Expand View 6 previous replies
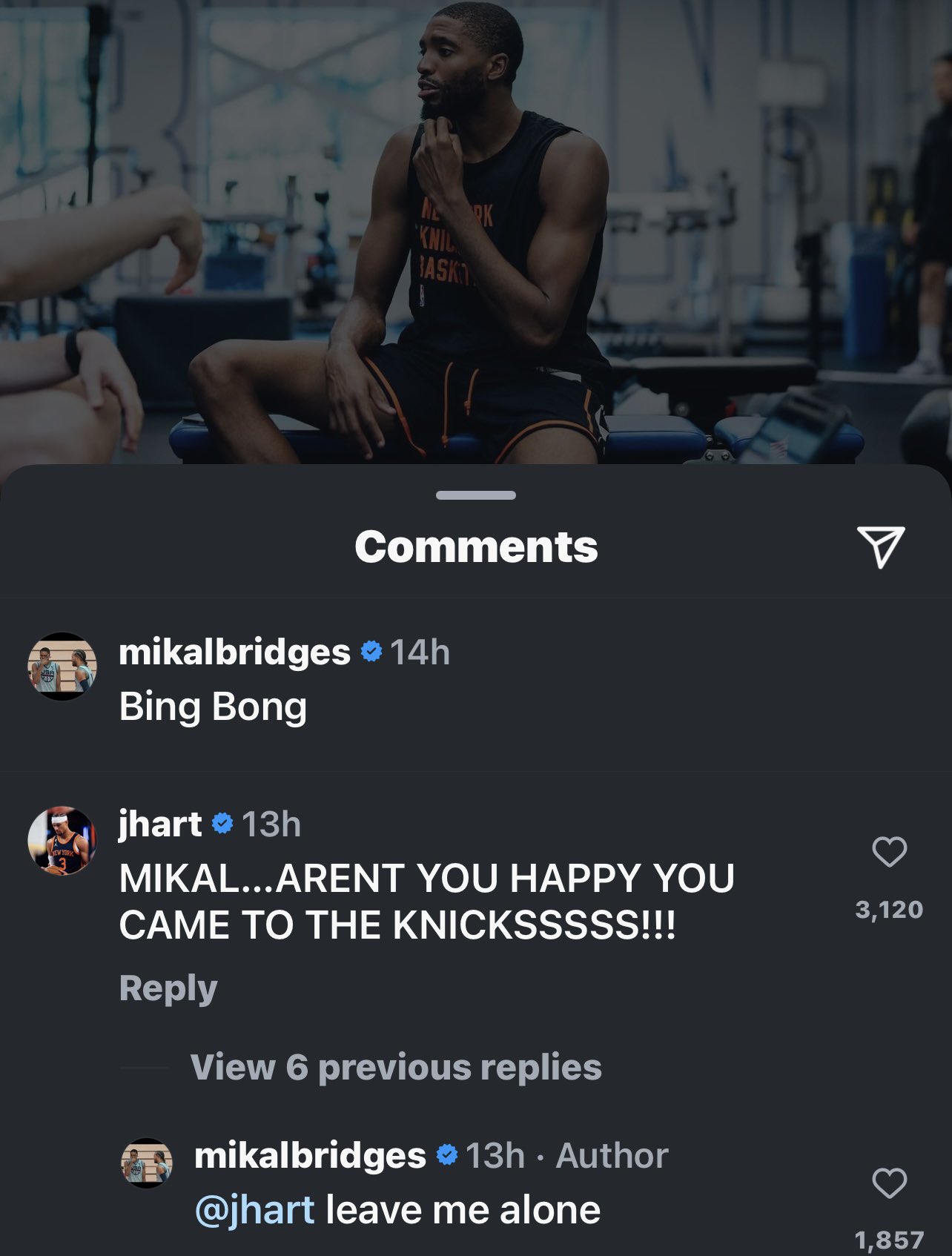This screenshot has width=952, height=1256. [x=396, y=1067]
